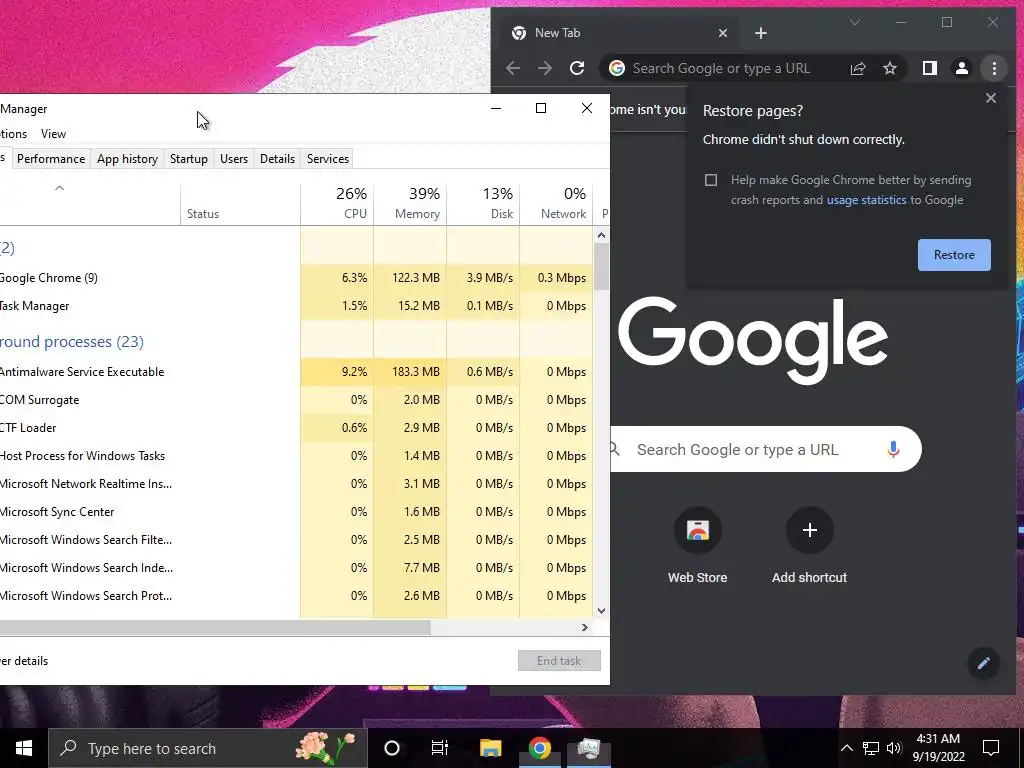Select the Google Chrome (9) process
The image size is (1024, 768).
point(296,278)
